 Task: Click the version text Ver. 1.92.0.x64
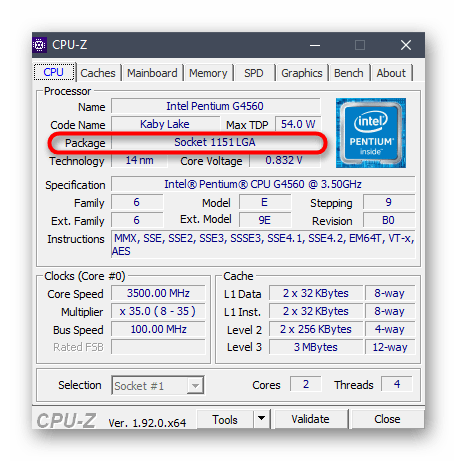147,423
